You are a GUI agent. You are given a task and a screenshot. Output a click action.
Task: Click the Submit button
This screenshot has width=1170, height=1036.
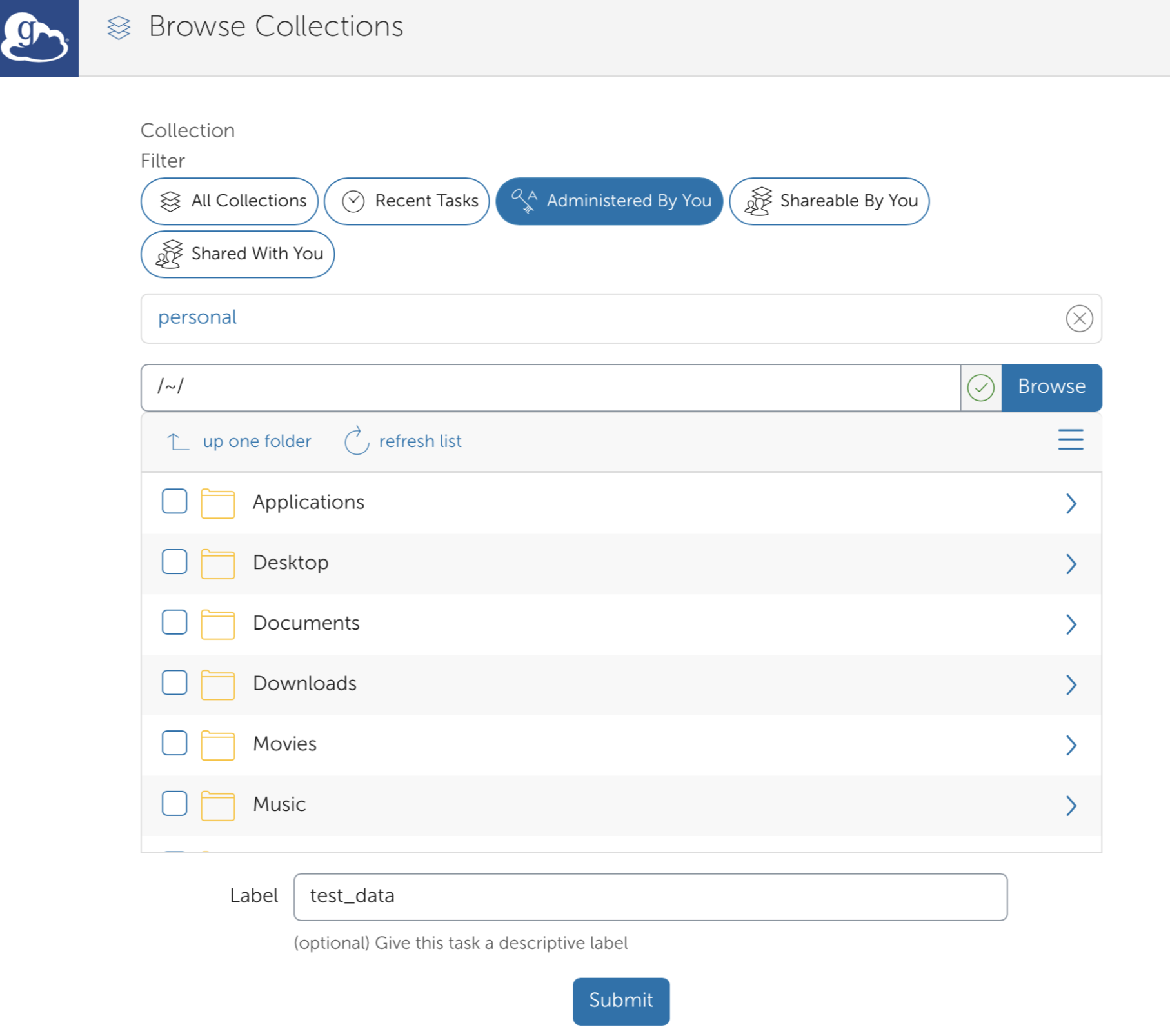tap(621, 1001)
